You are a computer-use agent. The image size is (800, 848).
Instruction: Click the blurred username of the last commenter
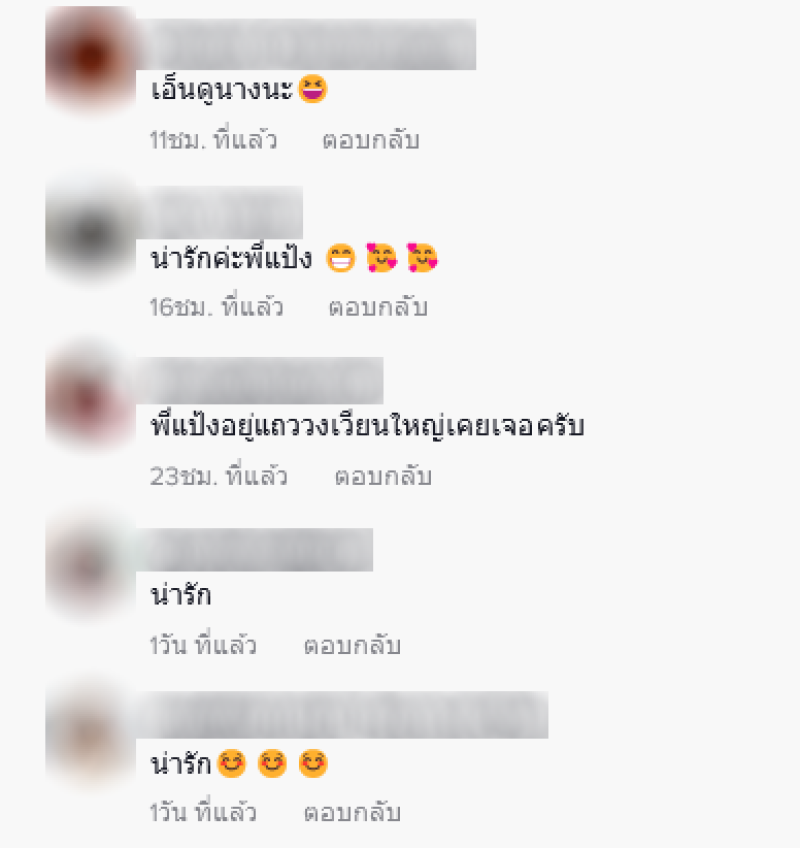pos(342,714)
